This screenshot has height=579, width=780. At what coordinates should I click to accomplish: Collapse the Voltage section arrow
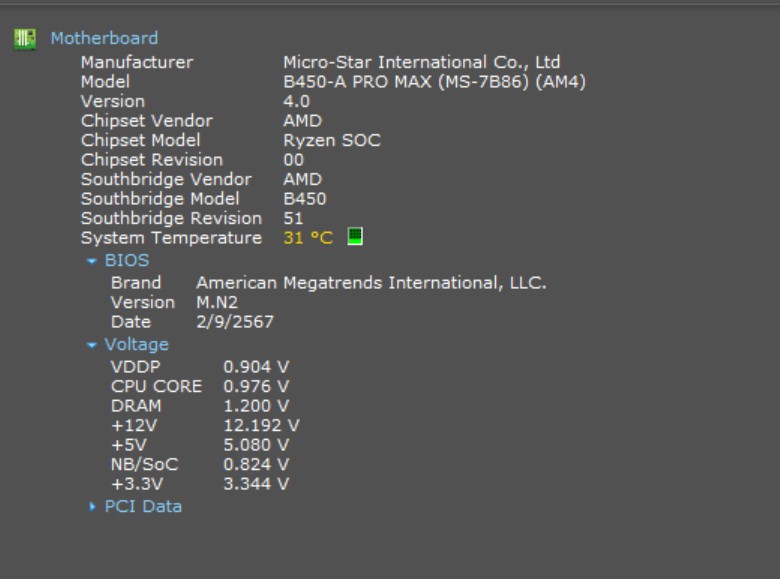[x=93, y=345]
